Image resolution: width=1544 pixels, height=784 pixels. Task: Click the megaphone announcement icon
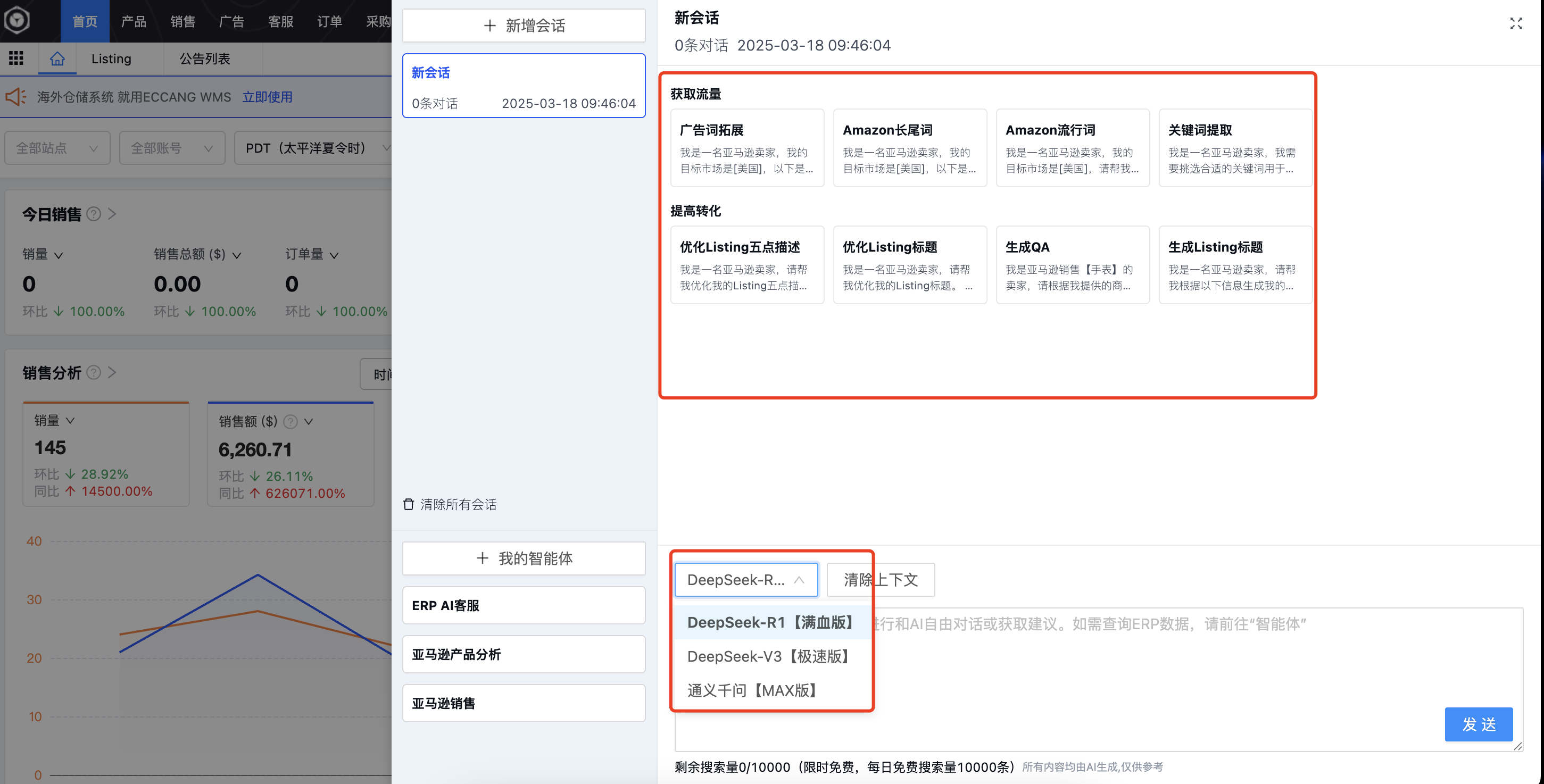15,96
